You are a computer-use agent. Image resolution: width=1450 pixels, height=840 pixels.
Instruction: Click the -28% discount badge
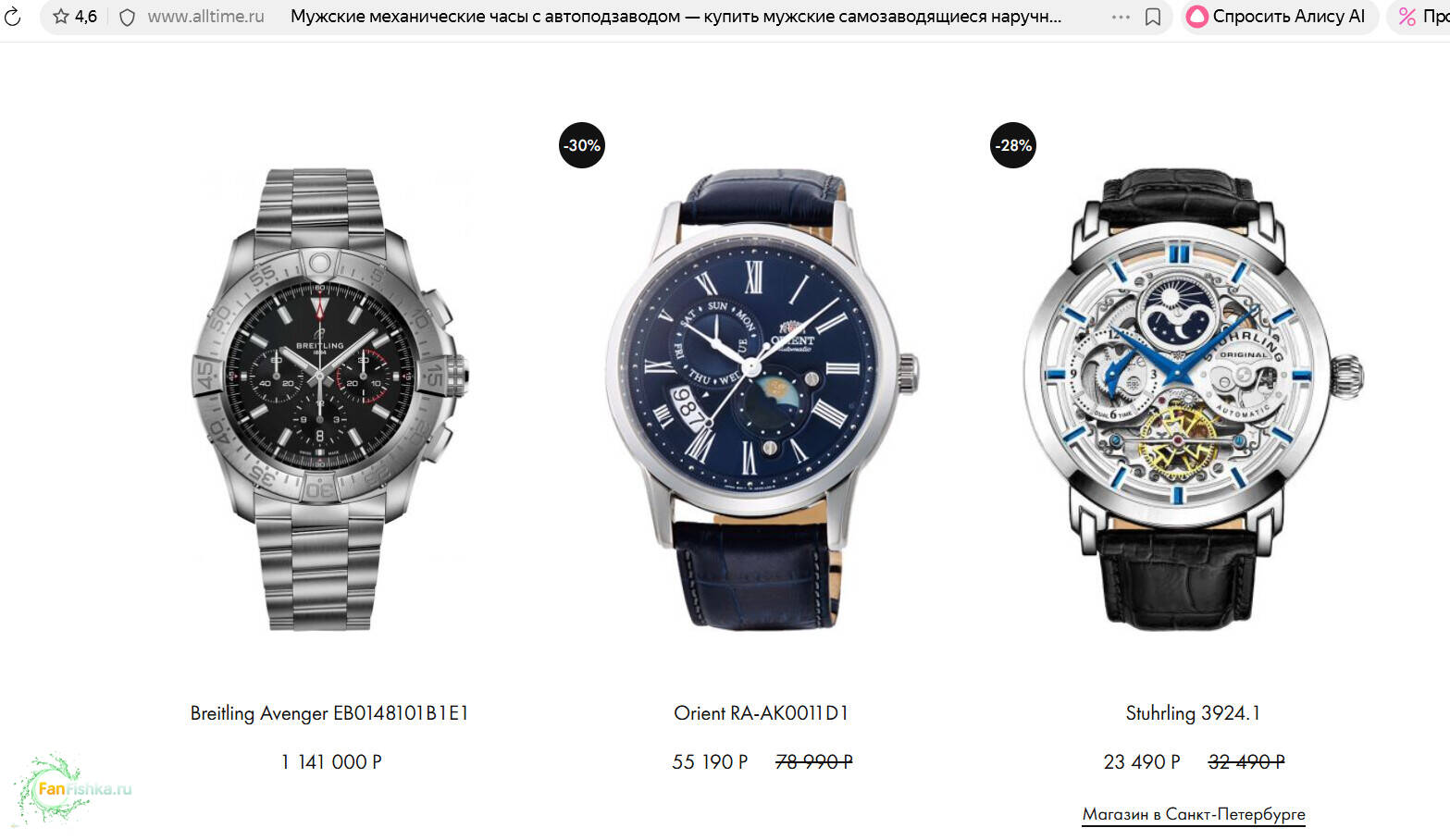(x=1013, y=145)
